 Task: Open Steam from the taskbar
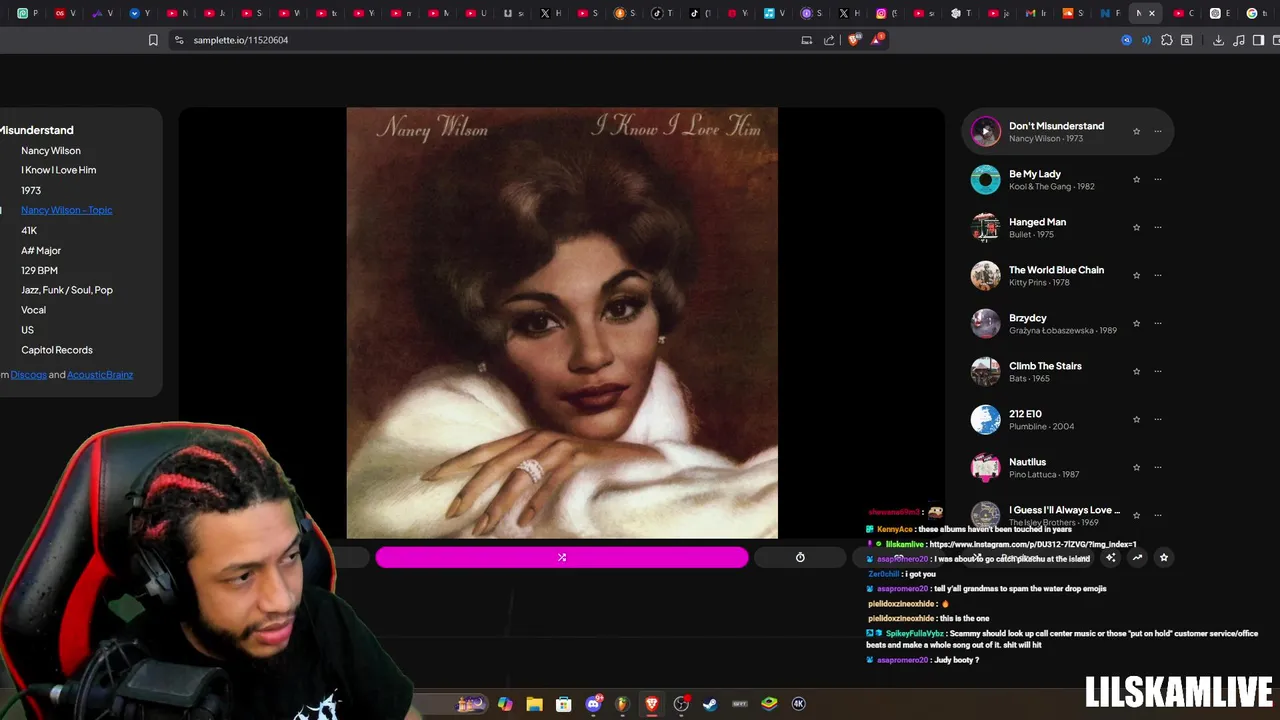[710, 704]
